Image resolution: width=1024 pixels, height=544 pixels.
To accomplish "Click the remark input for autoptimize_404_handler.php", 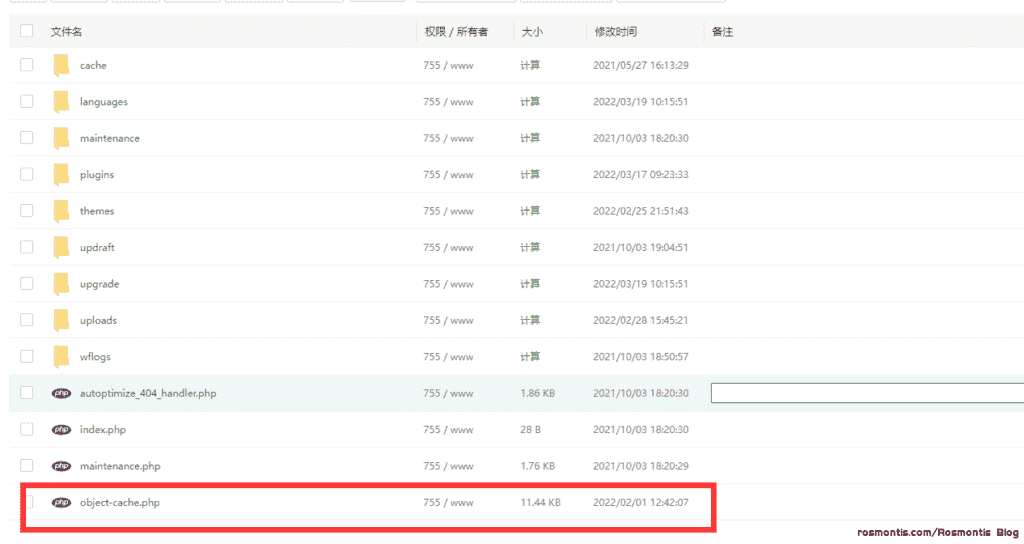I will click(867, 393).
